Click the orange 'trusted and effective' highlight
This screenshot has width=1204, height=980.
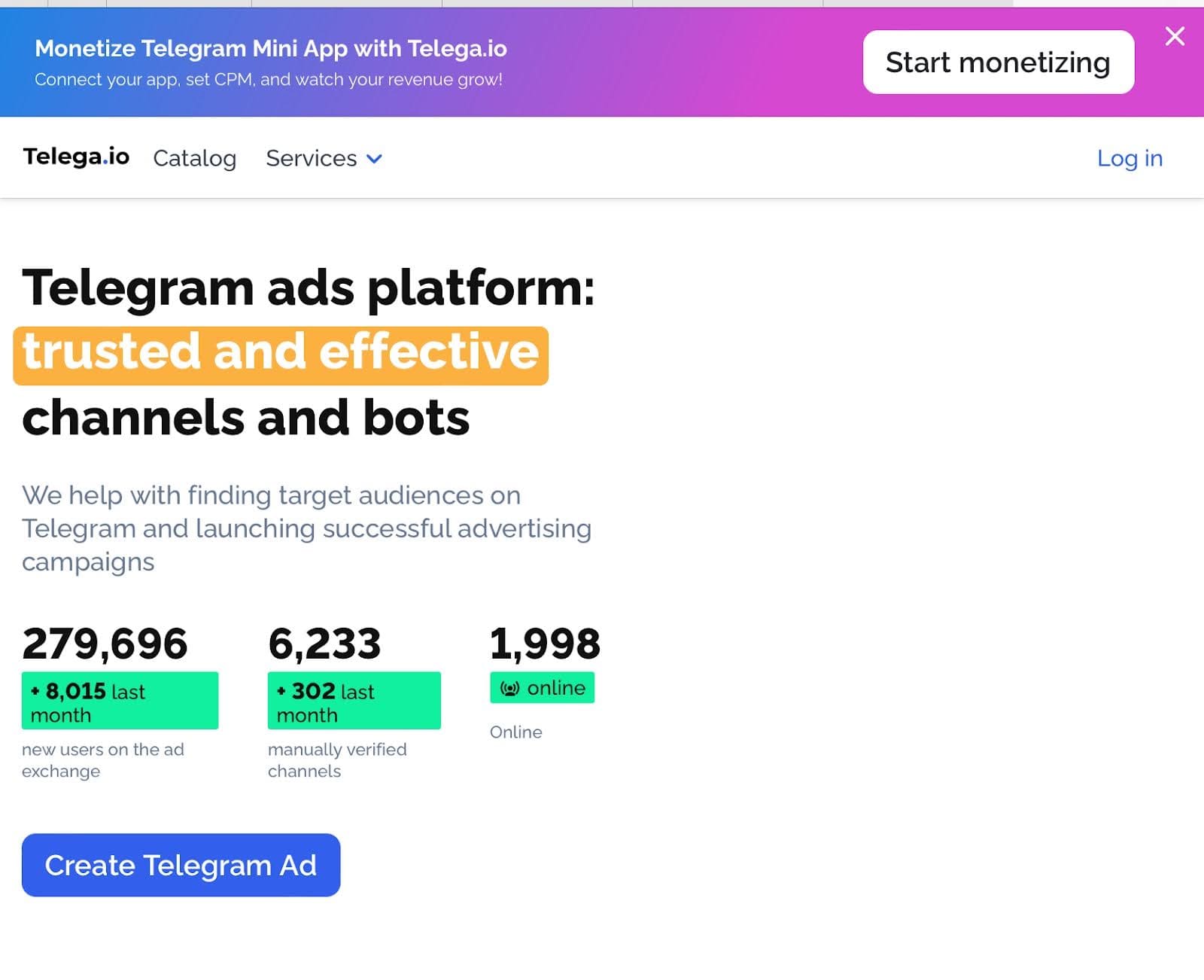pyautogui.click(x=281, y=355)
